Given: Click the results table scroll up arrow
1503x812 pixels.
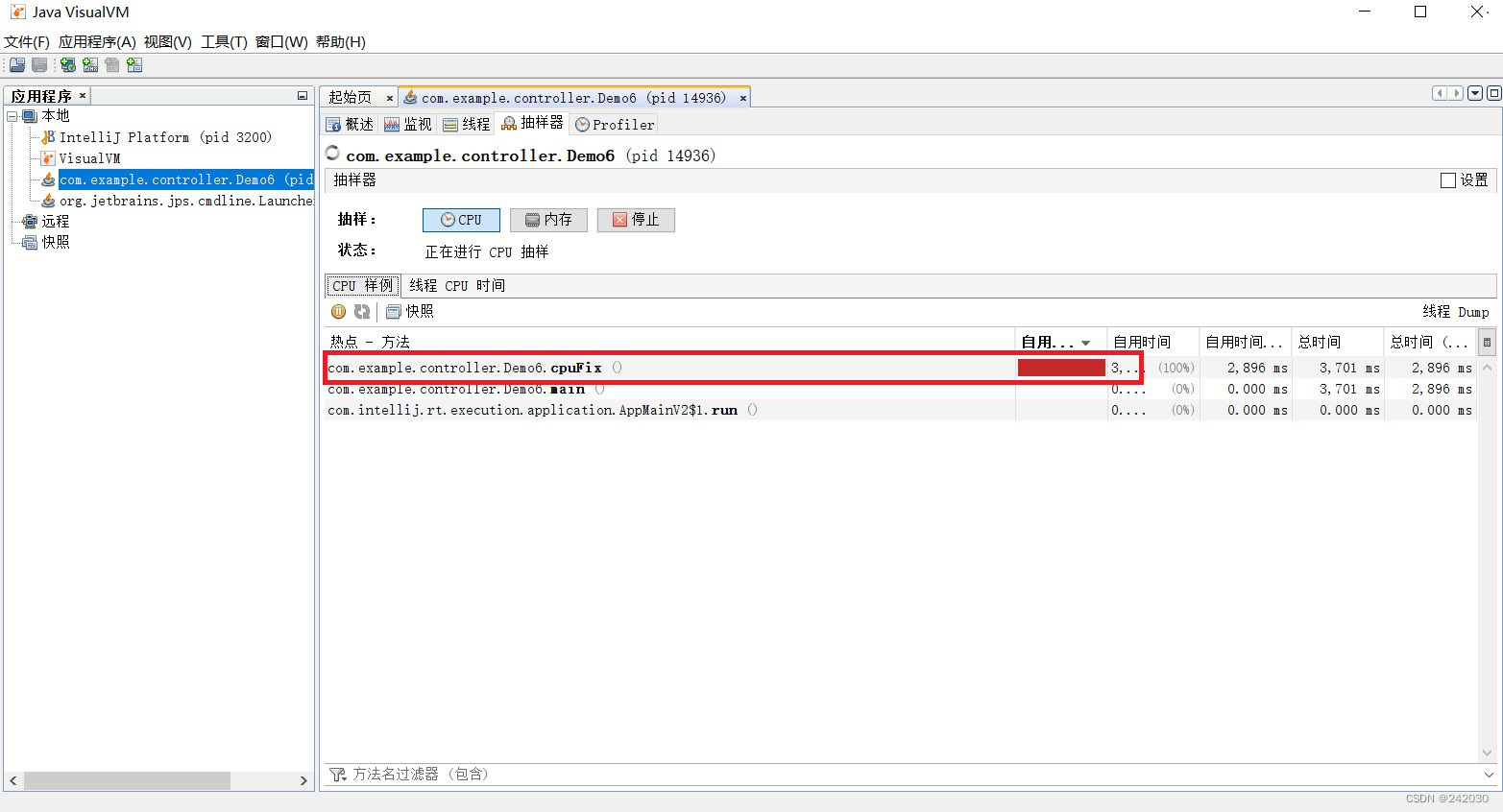Looking at the screenshot, I should pyautogui.click(x=1487, y=368).
